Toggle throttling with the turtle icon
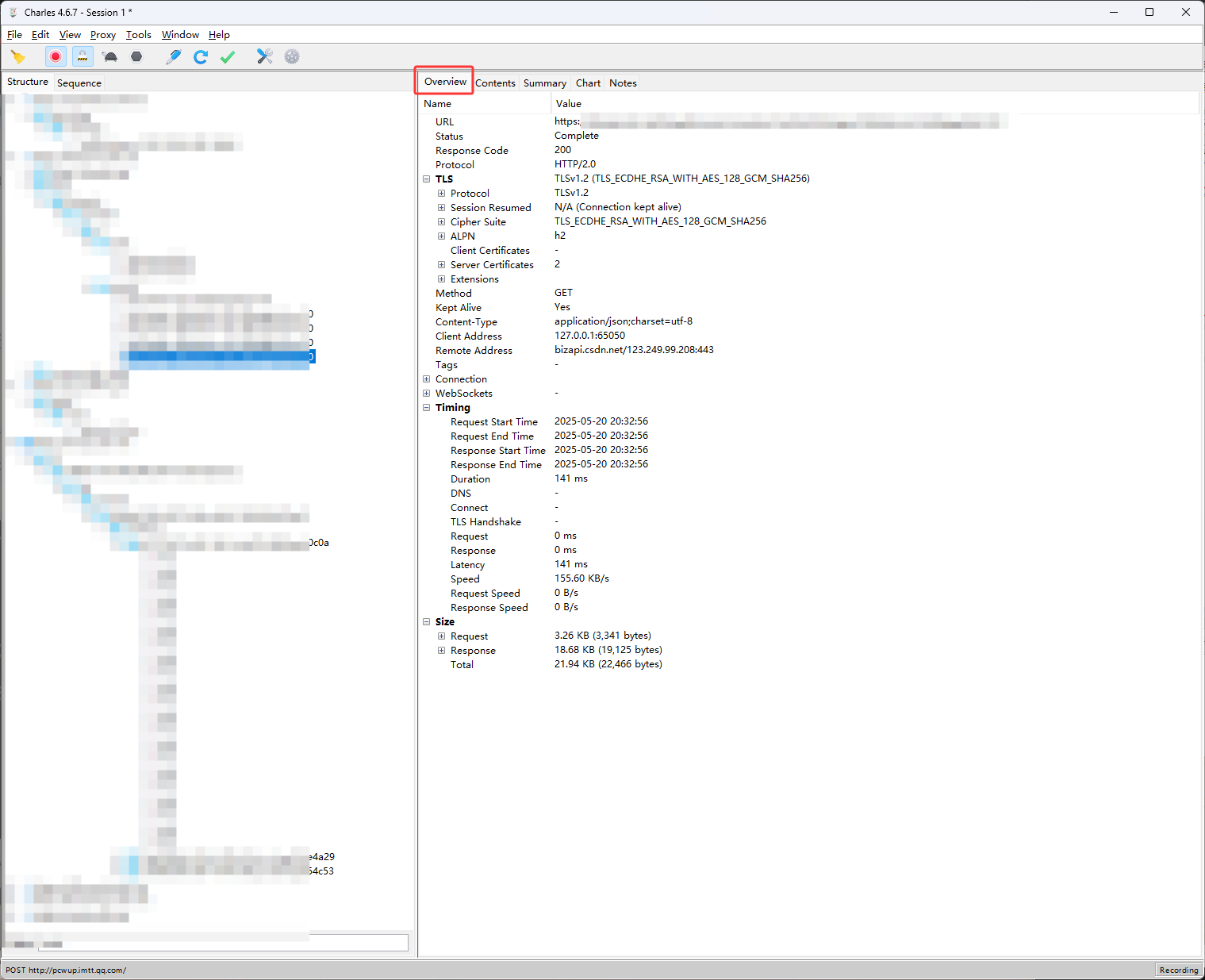1205x980 pixels. [110, 56]
